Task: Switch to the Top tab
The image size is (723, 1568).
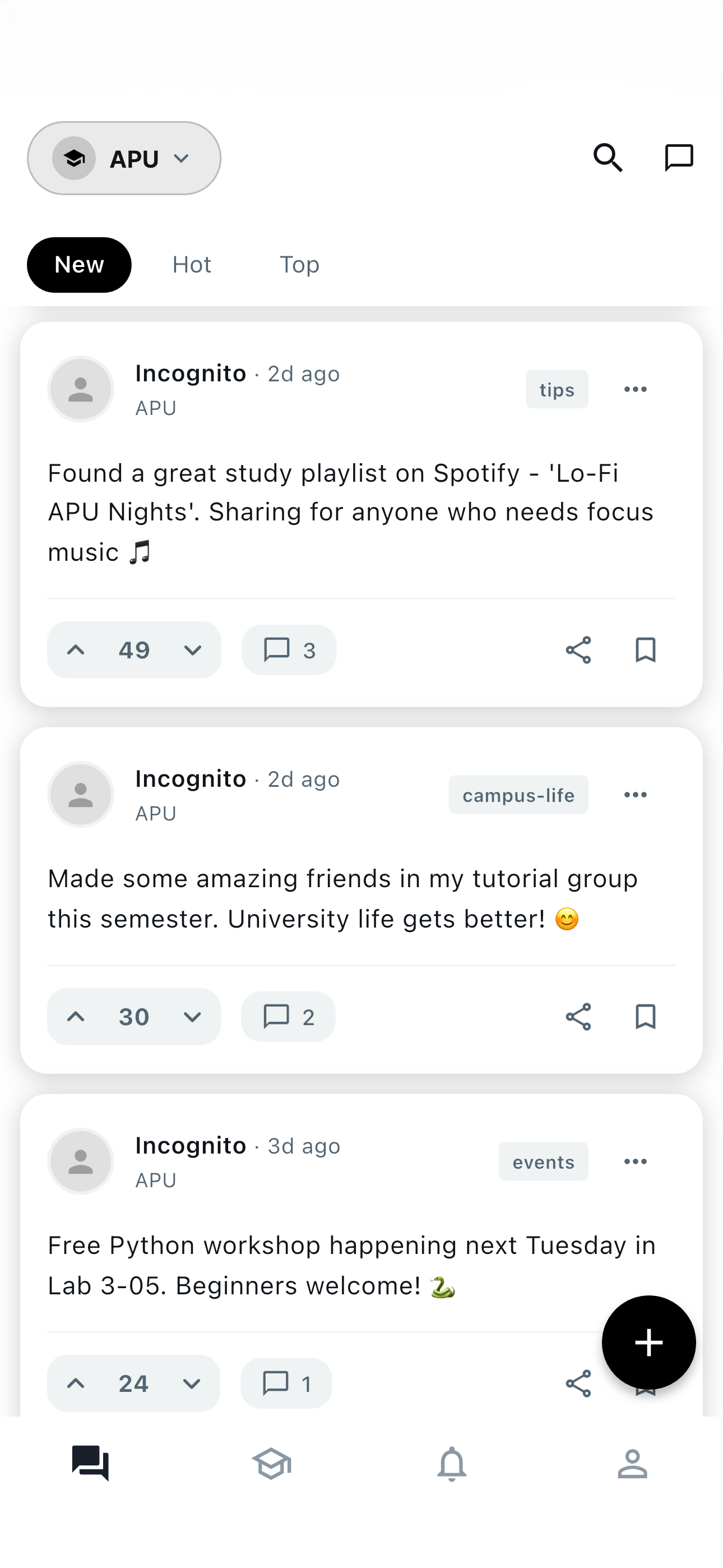Action: (x=299, y=265)
